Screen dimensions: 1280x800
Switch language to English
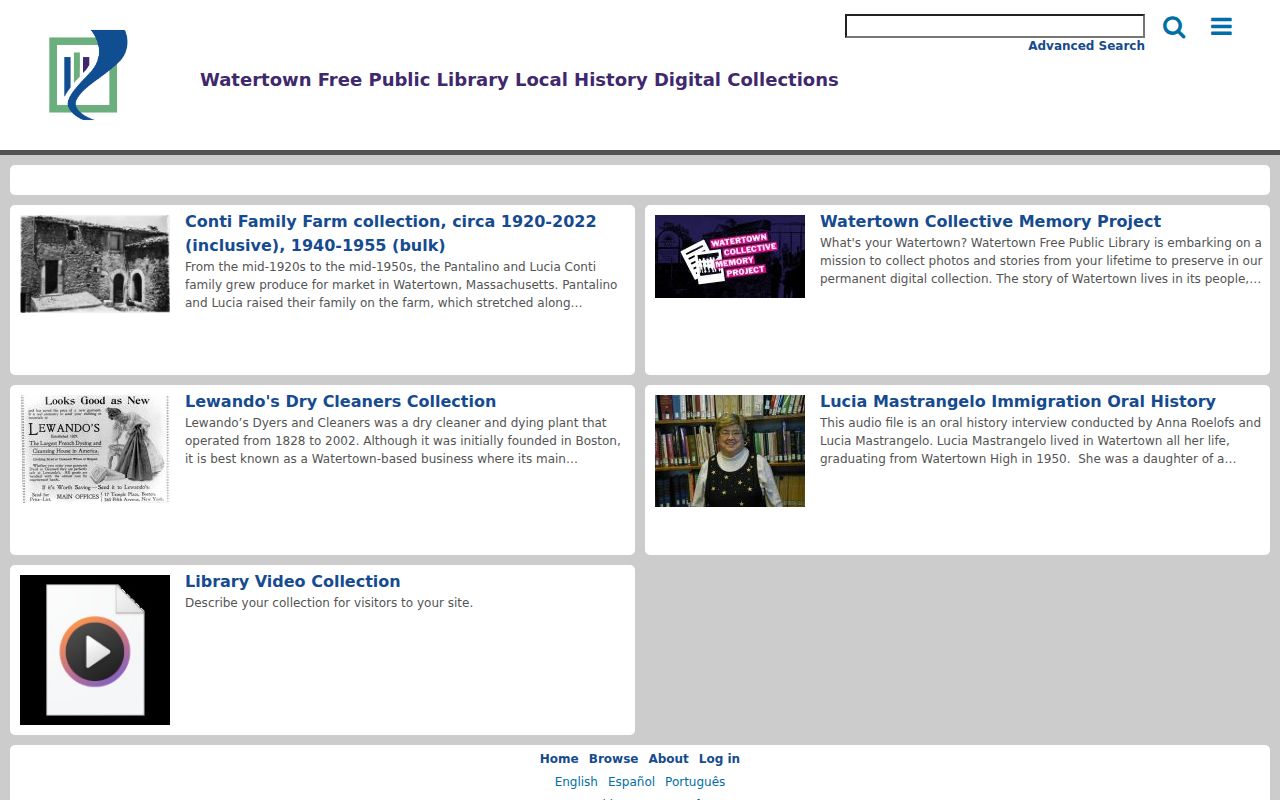coord(576,782)
